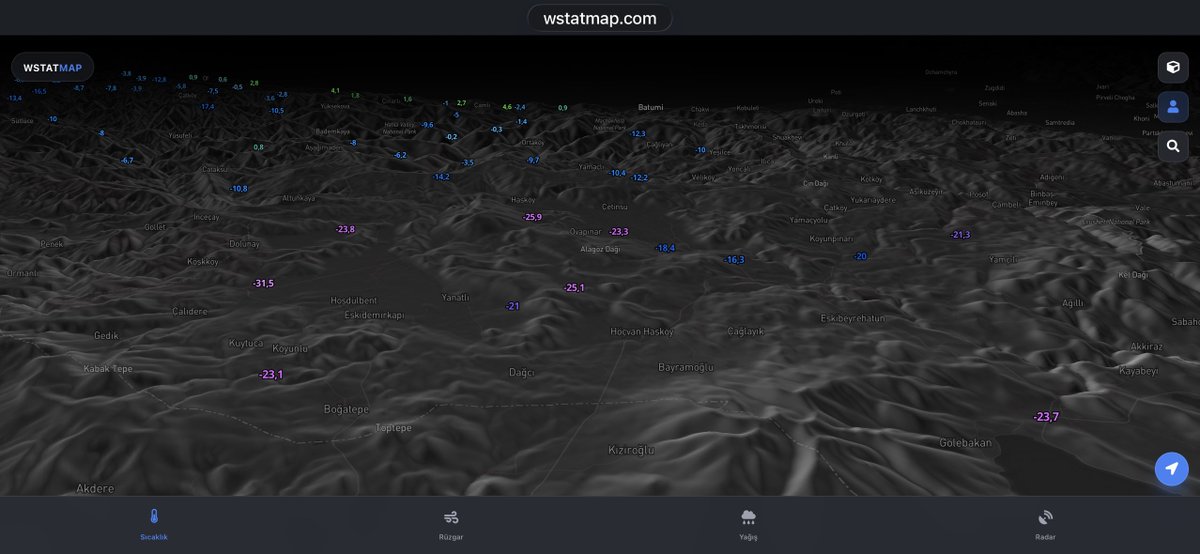Click the Koyunpınarı place label
The width and height of the screenshot is (1200, 554).
pyautogui.click(x=831, y=239)
